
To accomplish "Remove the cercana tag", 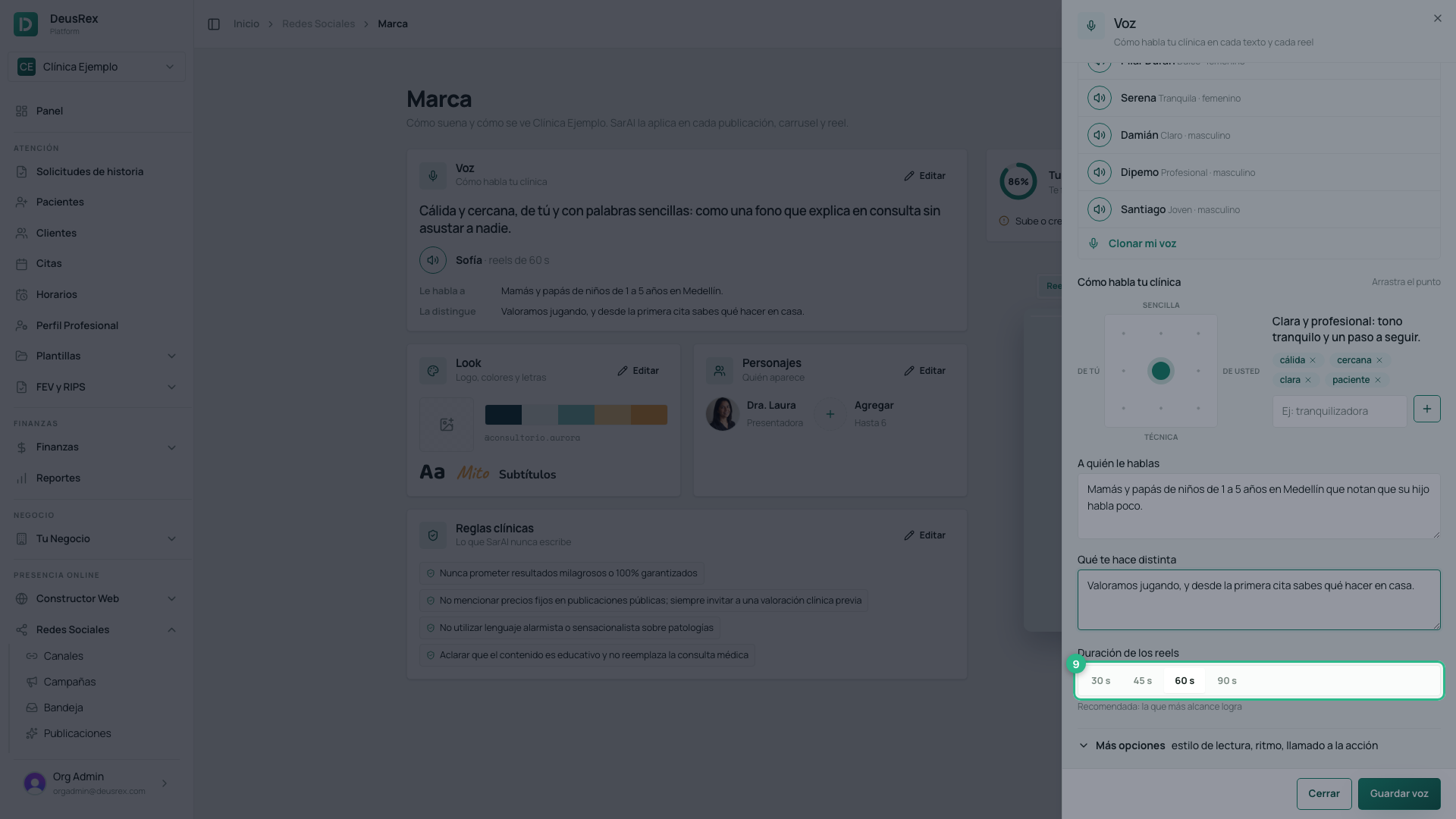I will coord(1379,360).
